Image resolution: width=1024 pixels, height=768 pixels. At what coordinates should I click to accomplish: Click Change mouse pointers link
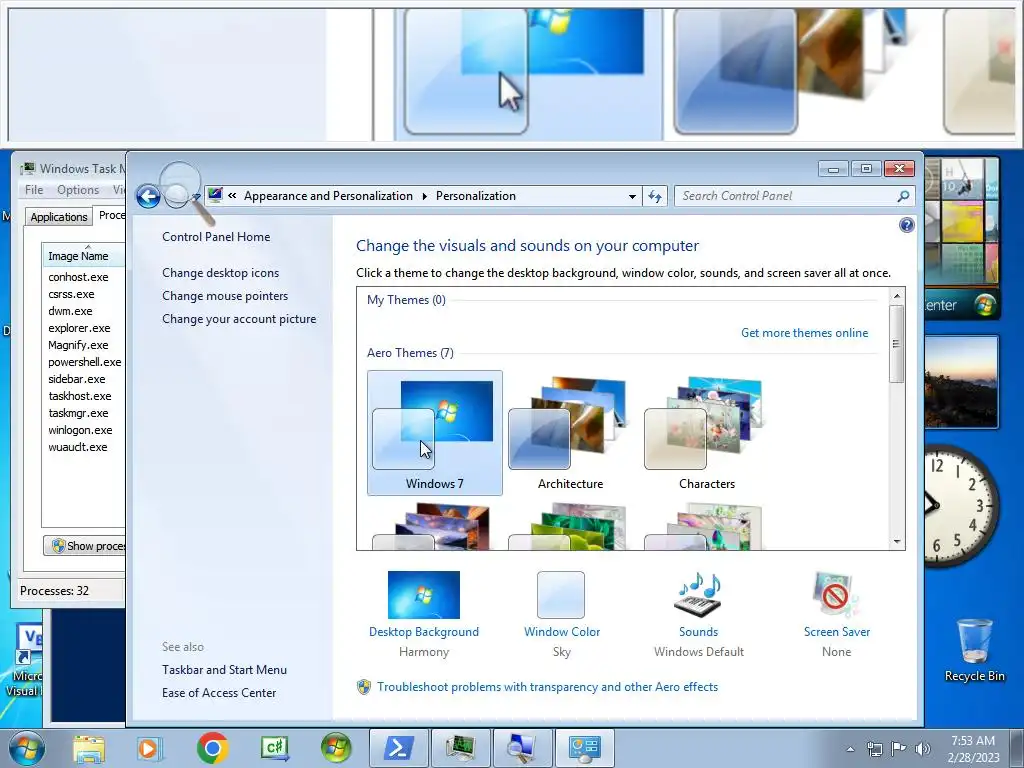(x=225, y=296)
